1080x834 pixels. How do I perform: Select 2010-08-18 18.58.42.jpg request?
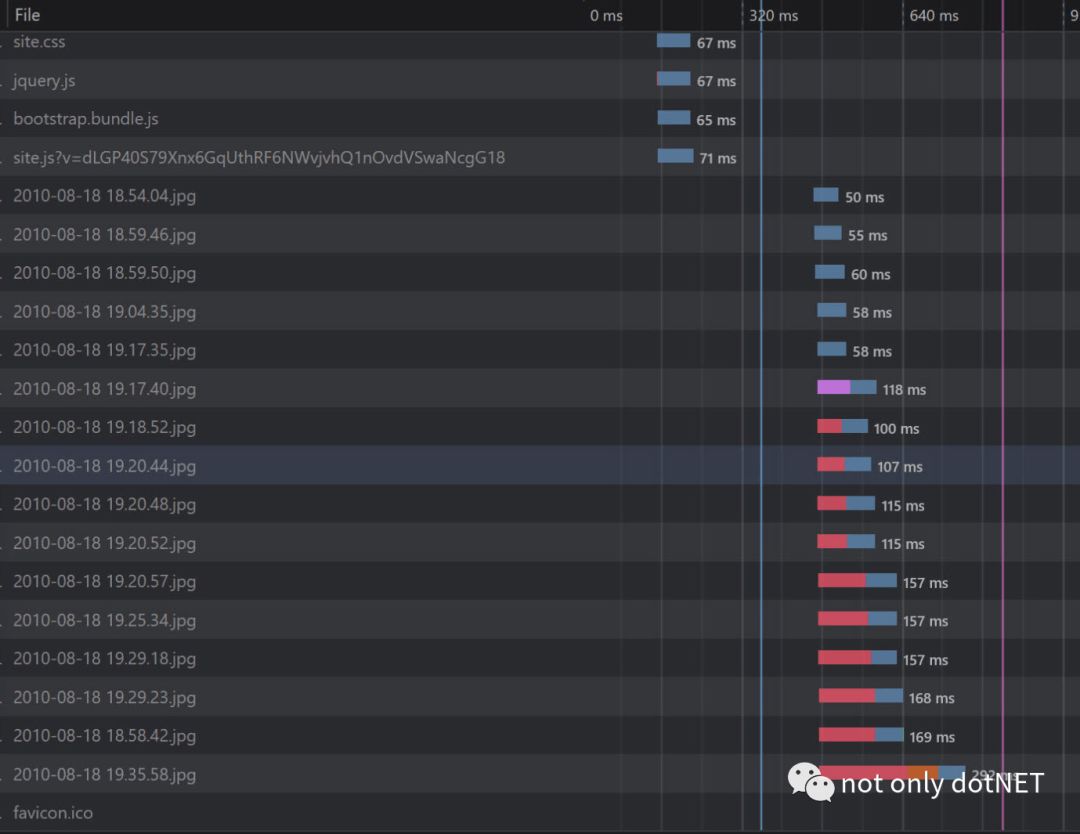540,735
